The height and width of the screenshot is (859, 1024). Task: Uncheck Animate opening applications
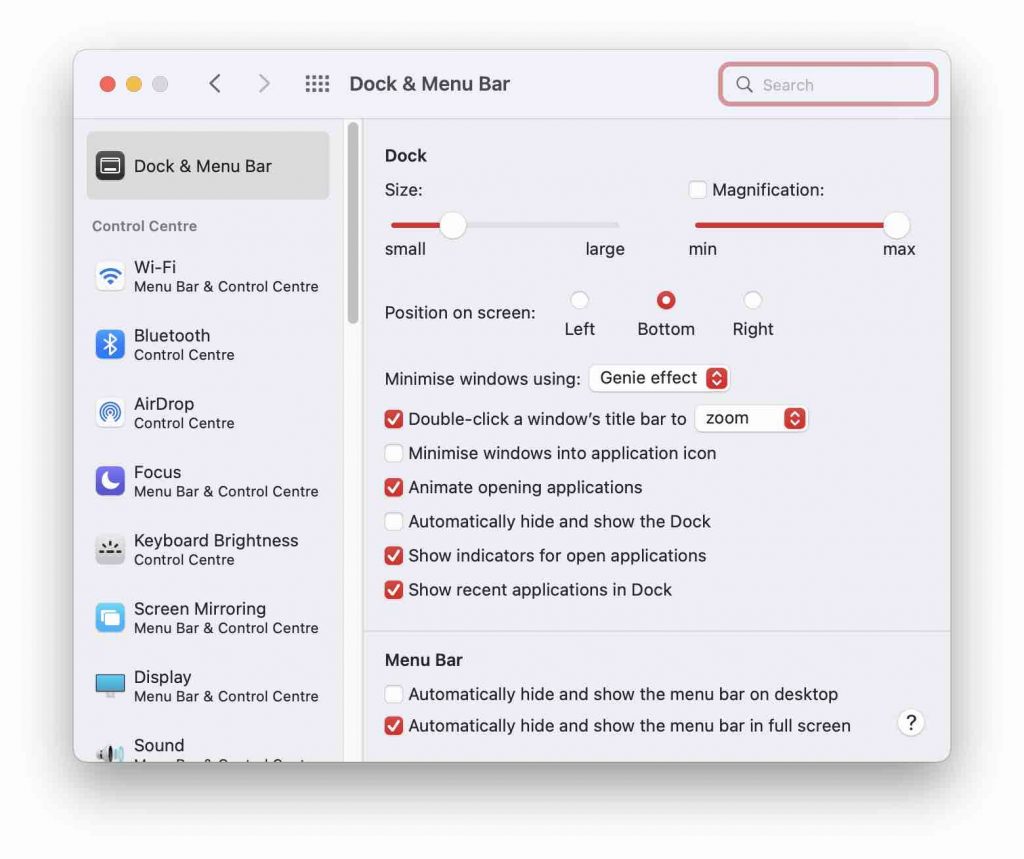coord(394,487)
